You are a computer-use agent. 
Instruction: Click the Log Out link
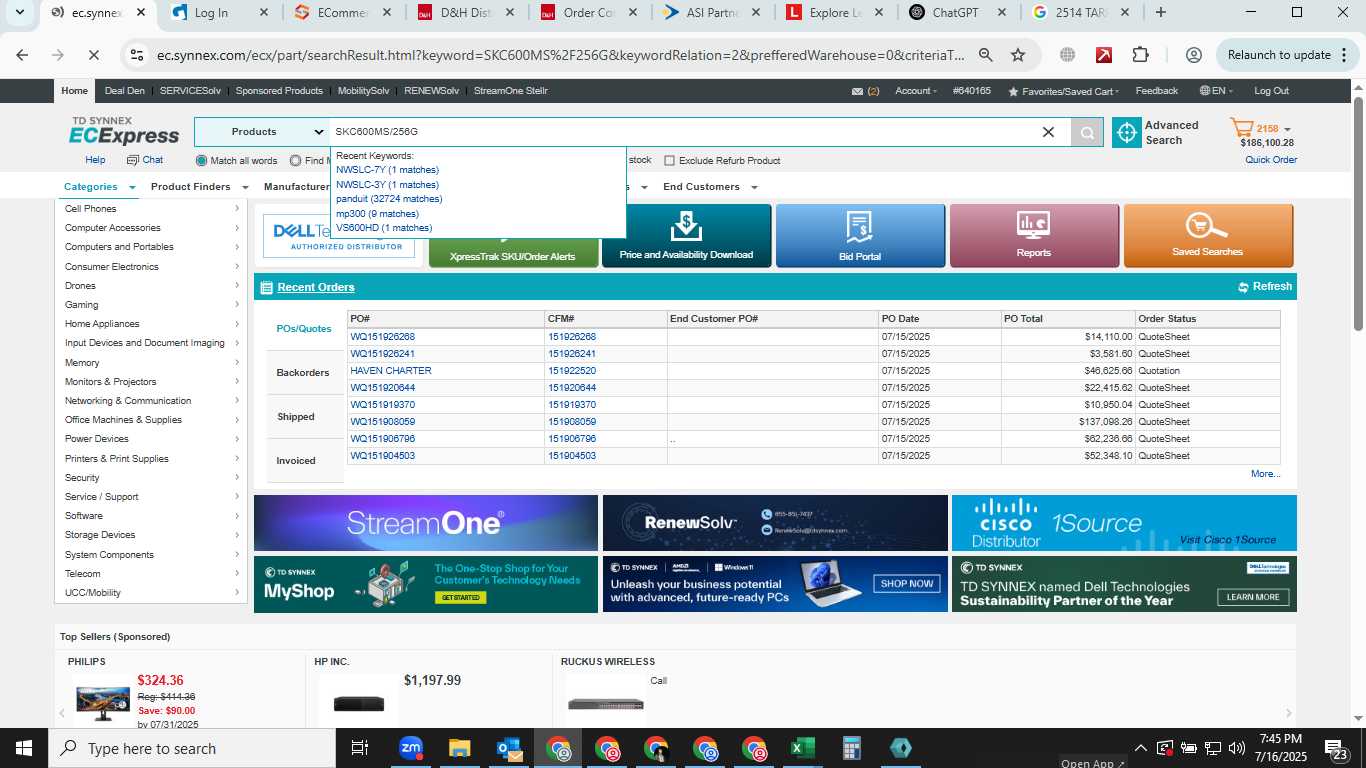[1271, 91]
